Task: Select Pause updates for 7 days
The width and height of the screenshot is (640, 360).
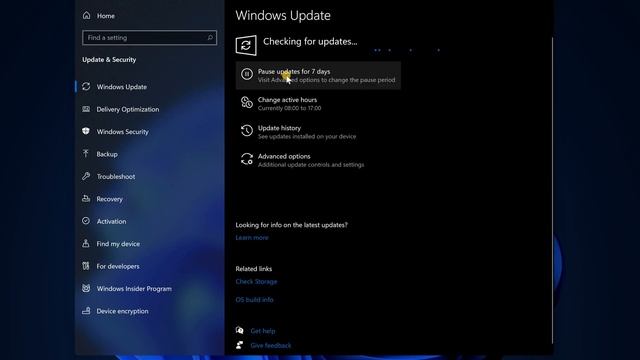Action: (x=318, y=76)
